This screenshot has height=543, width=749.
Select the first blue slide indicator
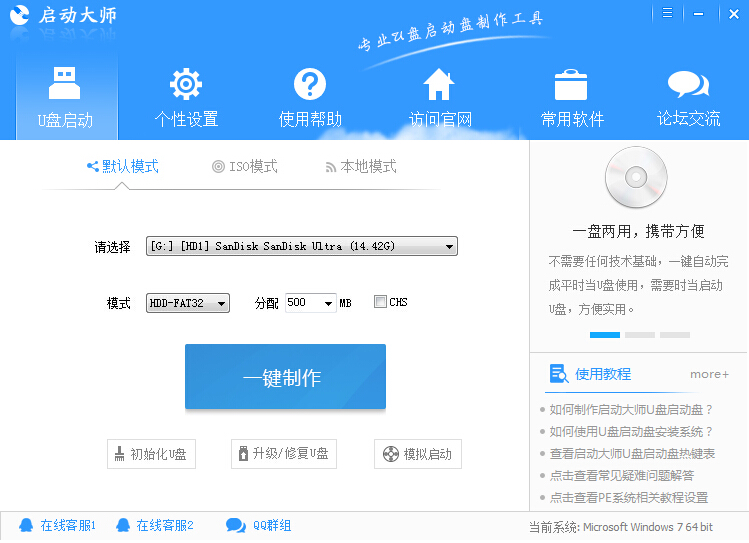[605, 335]
